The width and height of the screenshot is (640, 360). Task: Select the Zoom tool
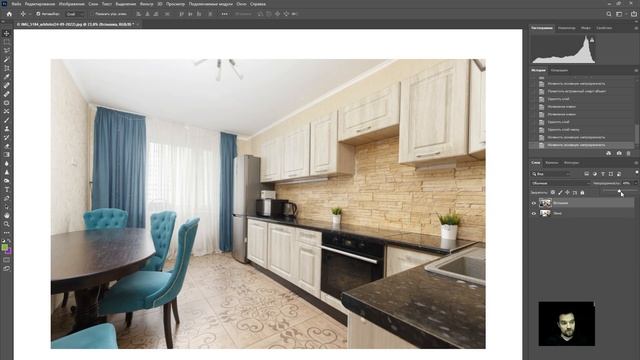7,224
